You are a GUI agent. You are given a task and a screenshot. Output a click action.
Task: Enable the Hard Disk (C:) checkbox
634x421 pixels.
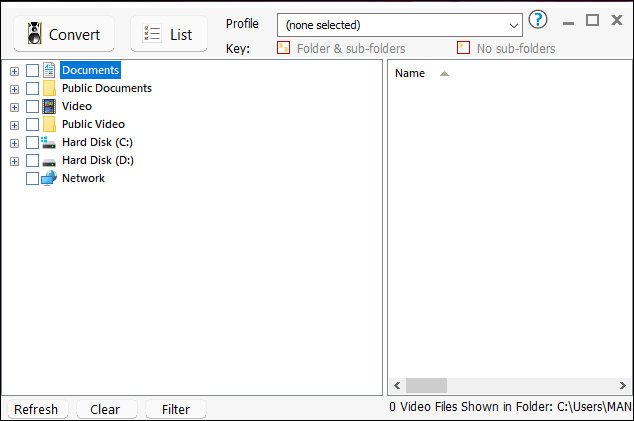tap(32, 142)
